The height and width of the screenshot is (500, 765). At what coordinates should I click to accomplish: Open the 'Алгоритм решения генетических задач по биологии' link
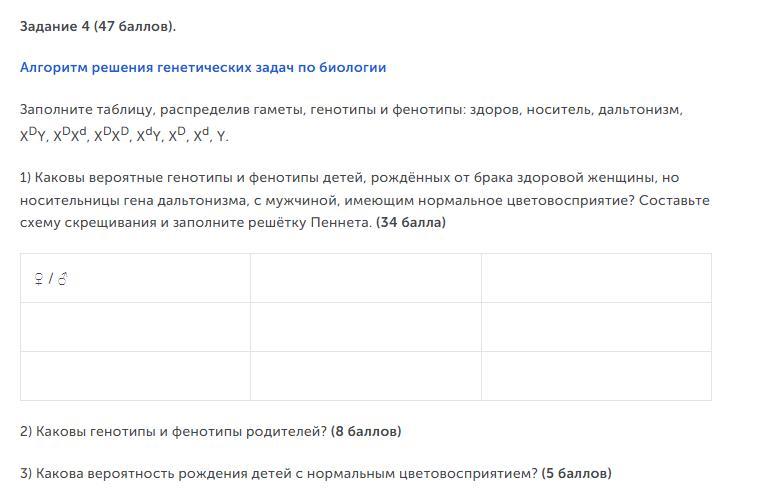click(x=203, y=67)
